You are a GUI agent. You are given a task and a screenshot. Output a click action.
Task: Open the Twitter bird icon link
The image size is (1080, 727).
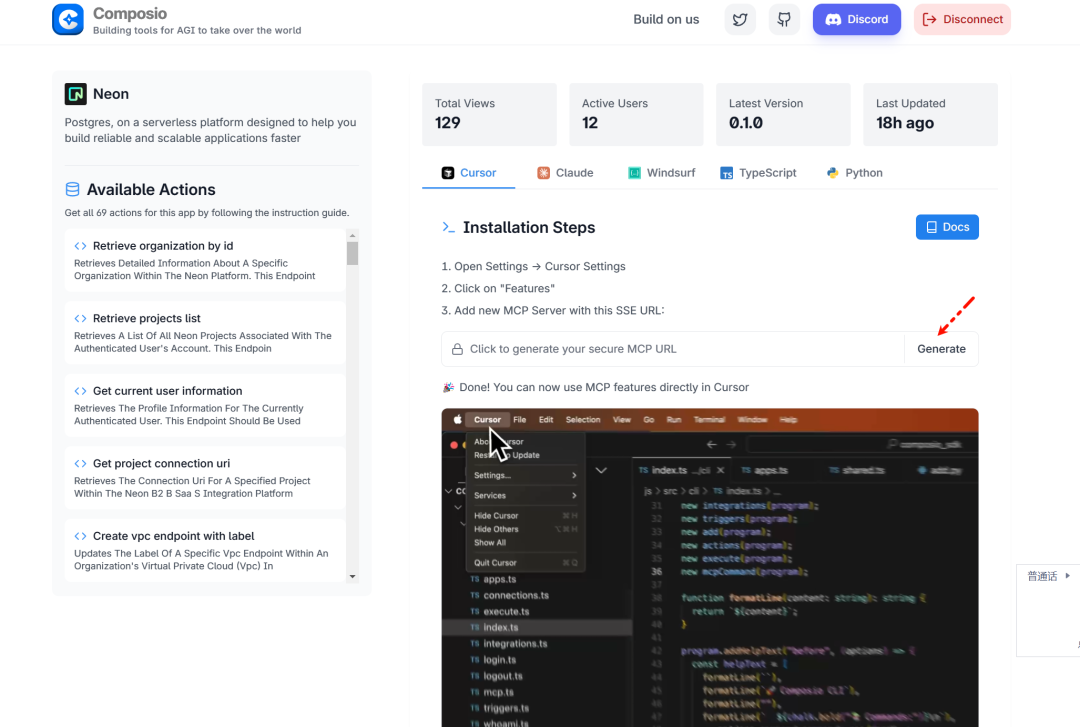click(740, 19)
